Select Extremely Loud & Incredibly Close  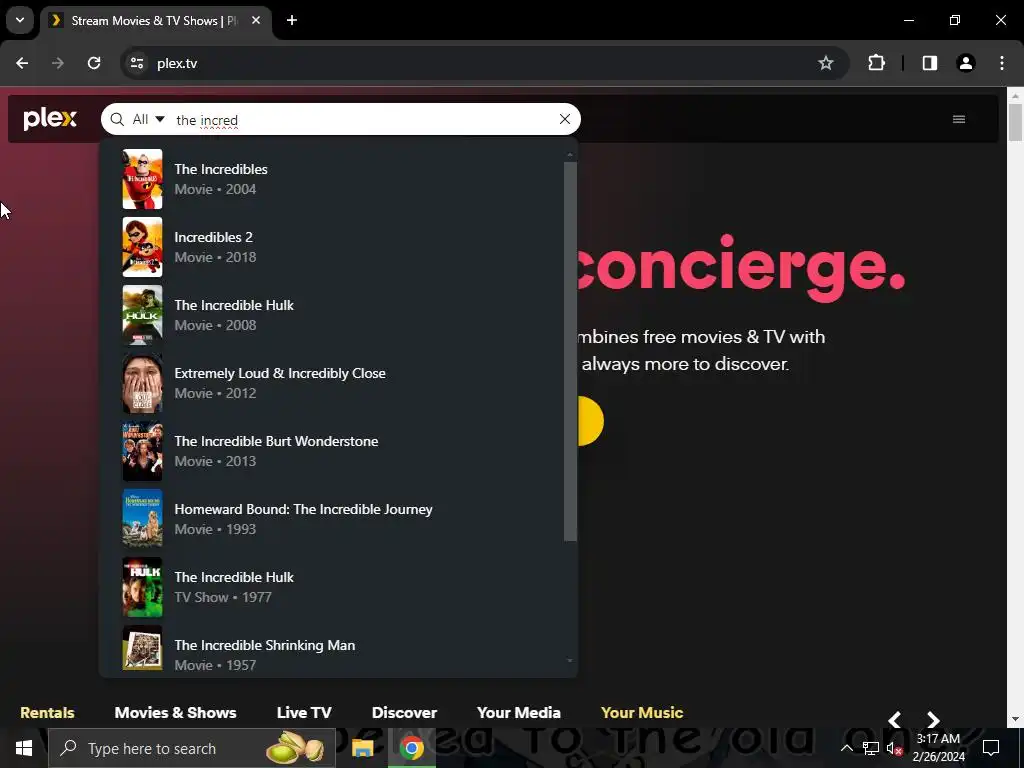pos(342,383)
